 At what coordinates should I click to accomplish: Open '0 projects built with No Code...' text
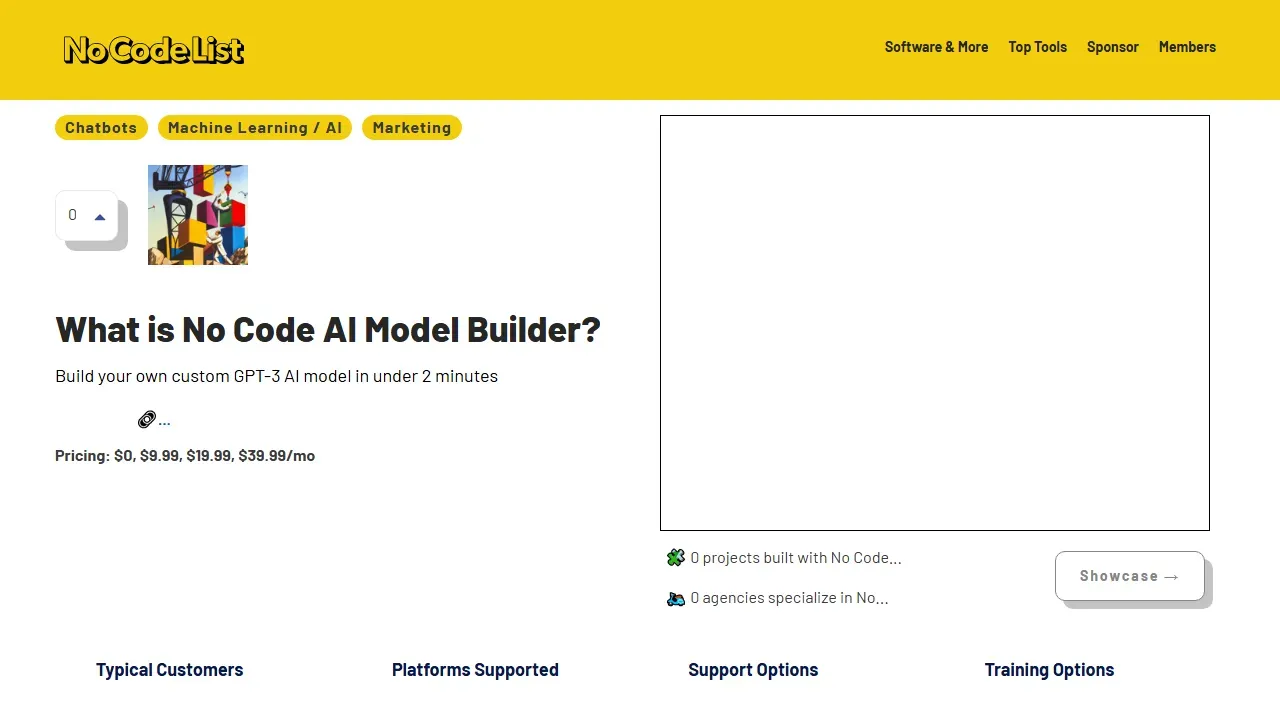[x=796, y=558]
